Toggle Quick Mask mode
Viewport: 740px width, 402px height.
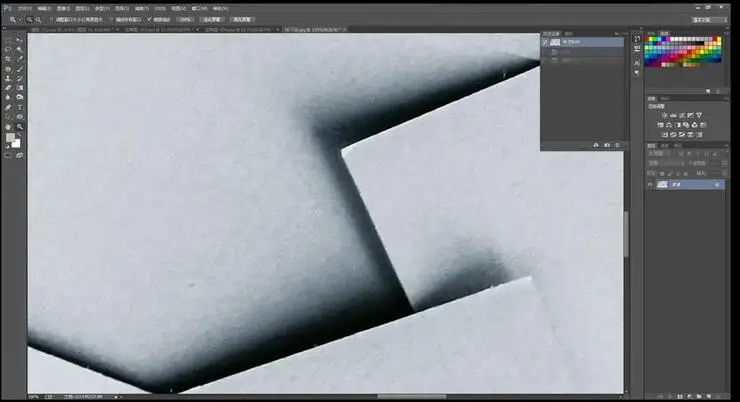7,156
